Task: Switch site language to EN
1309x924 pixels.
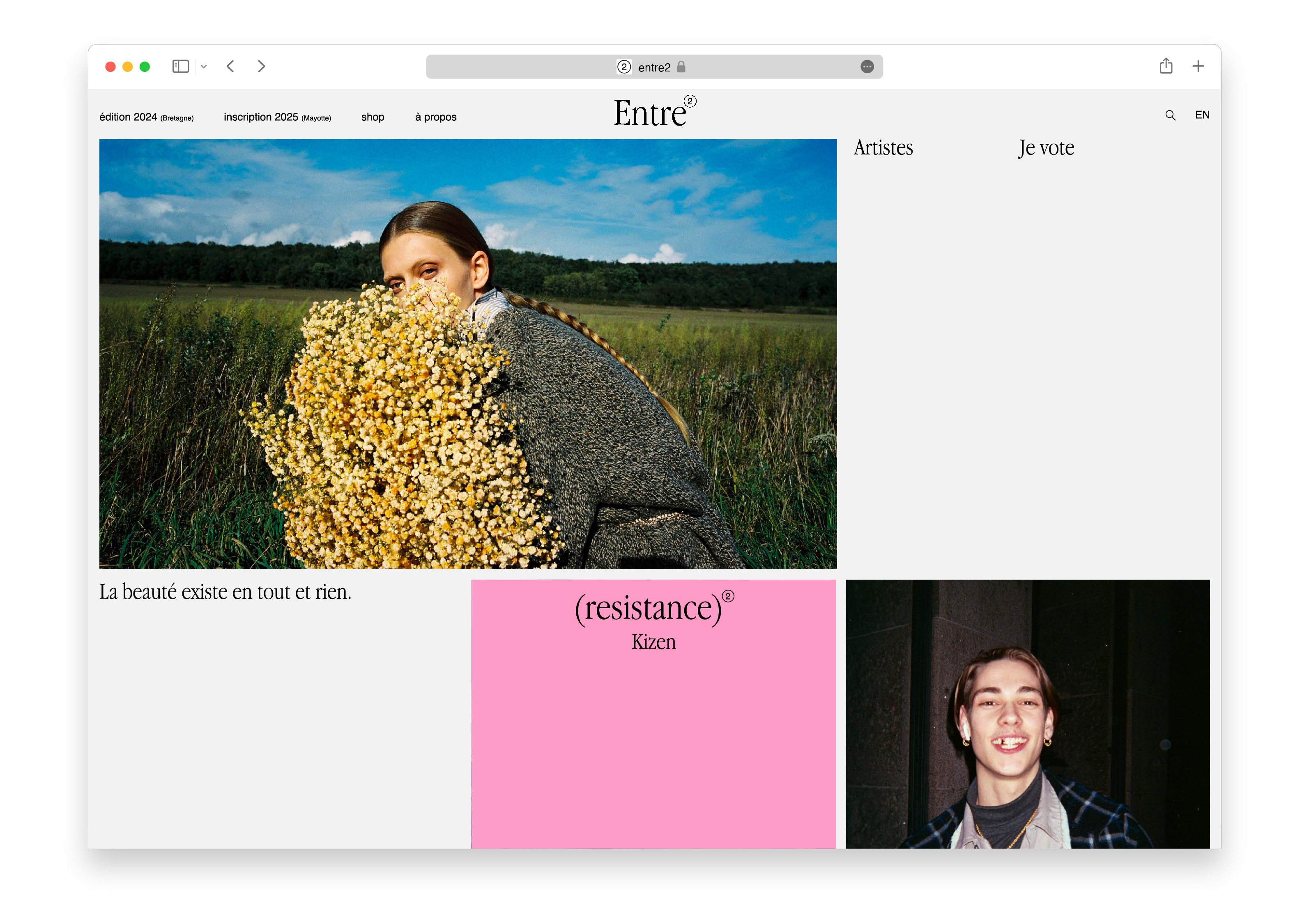Action: coord(1202,115)
